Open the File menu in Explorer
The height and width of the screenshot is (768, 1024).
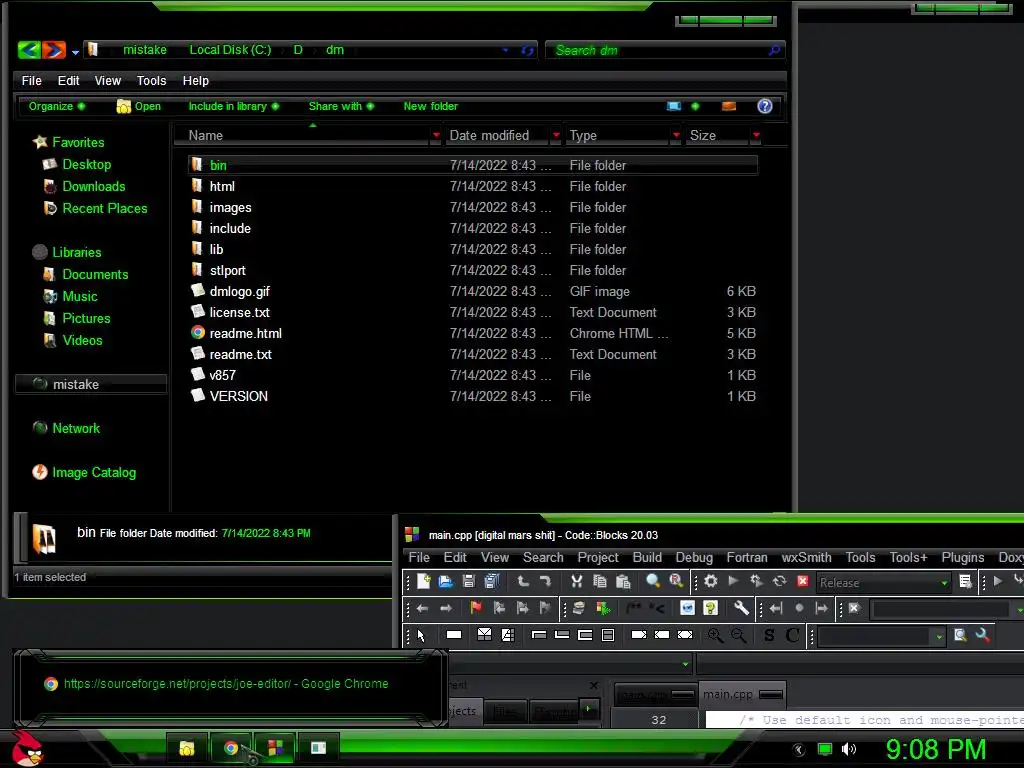coord(31,80)
